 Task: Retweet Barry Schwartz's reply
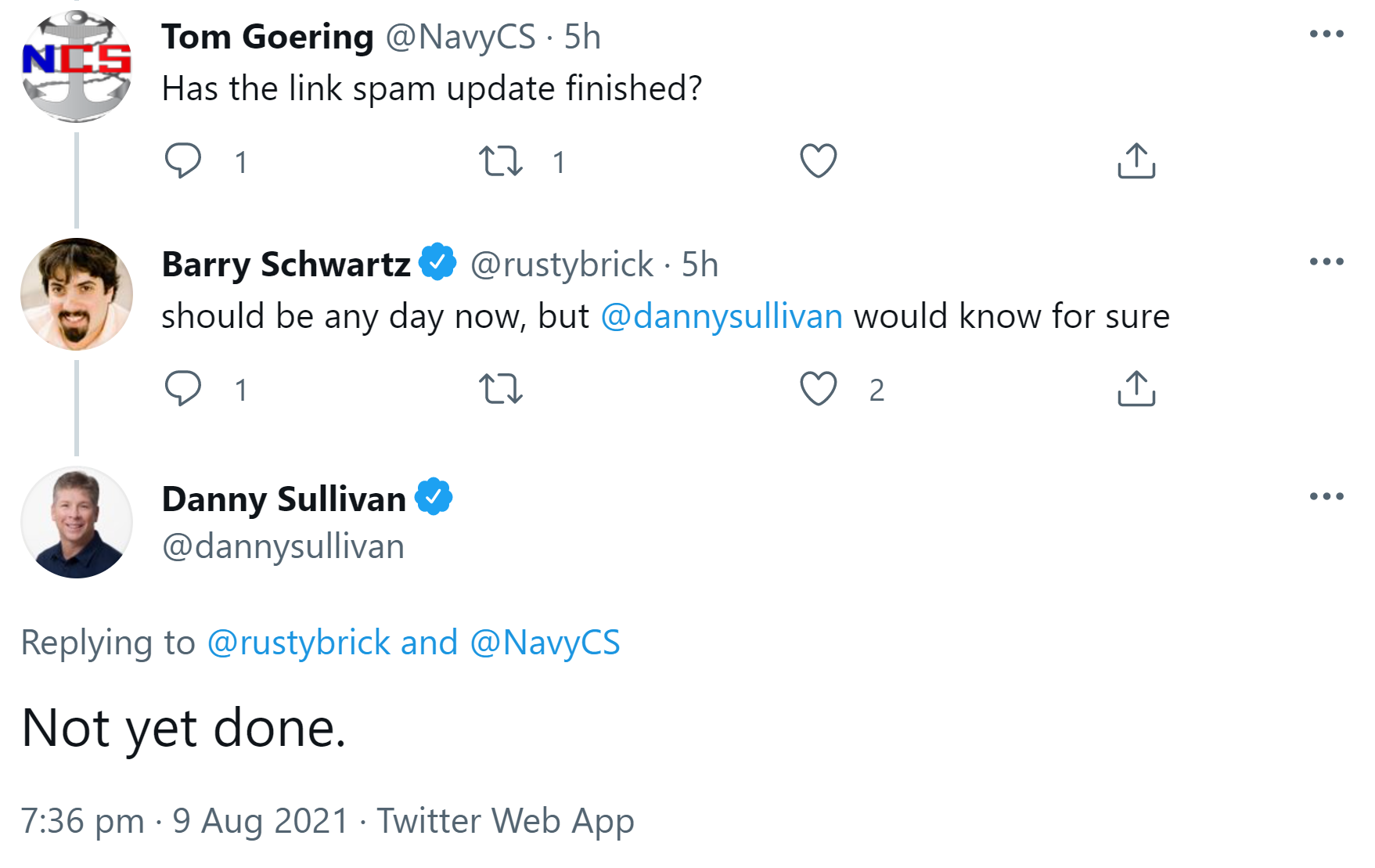501,388
